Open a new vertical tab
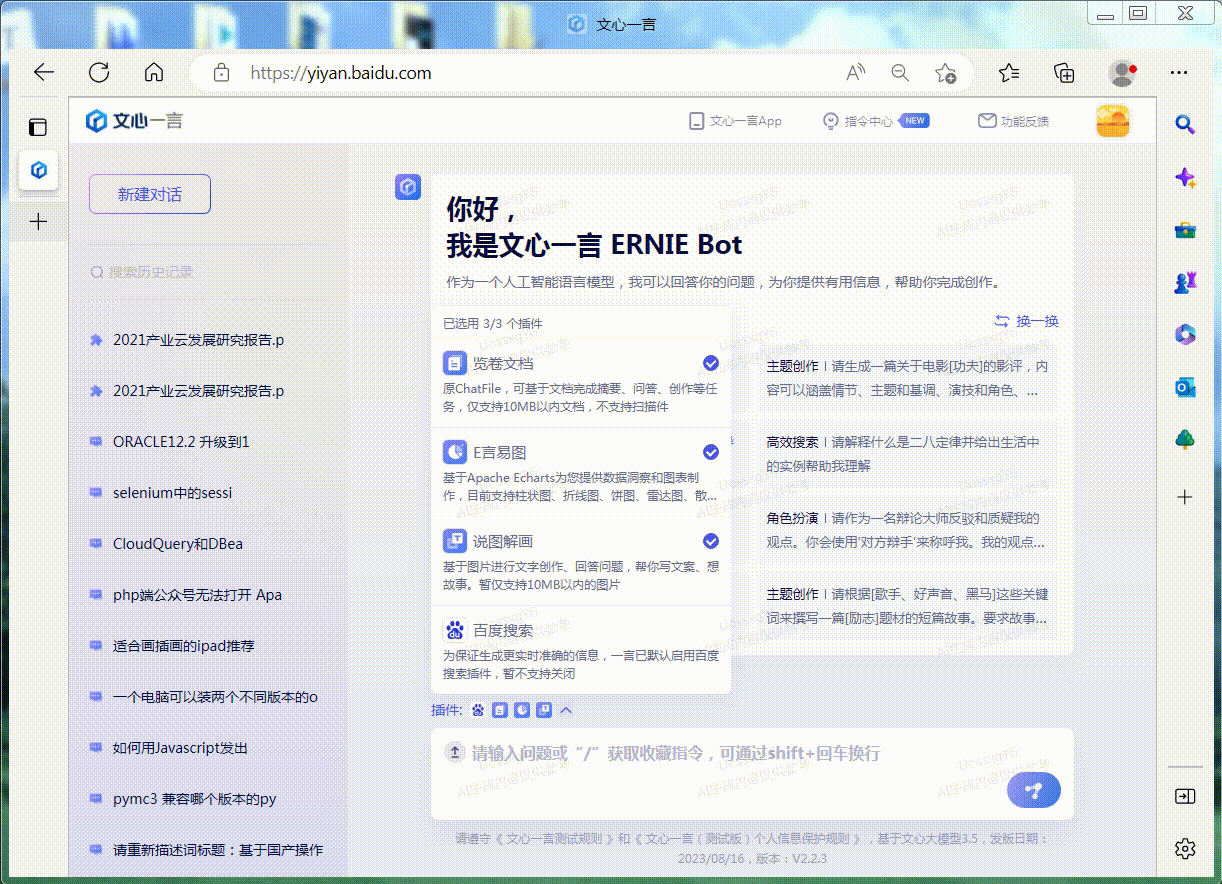 (x=39, y=221)
